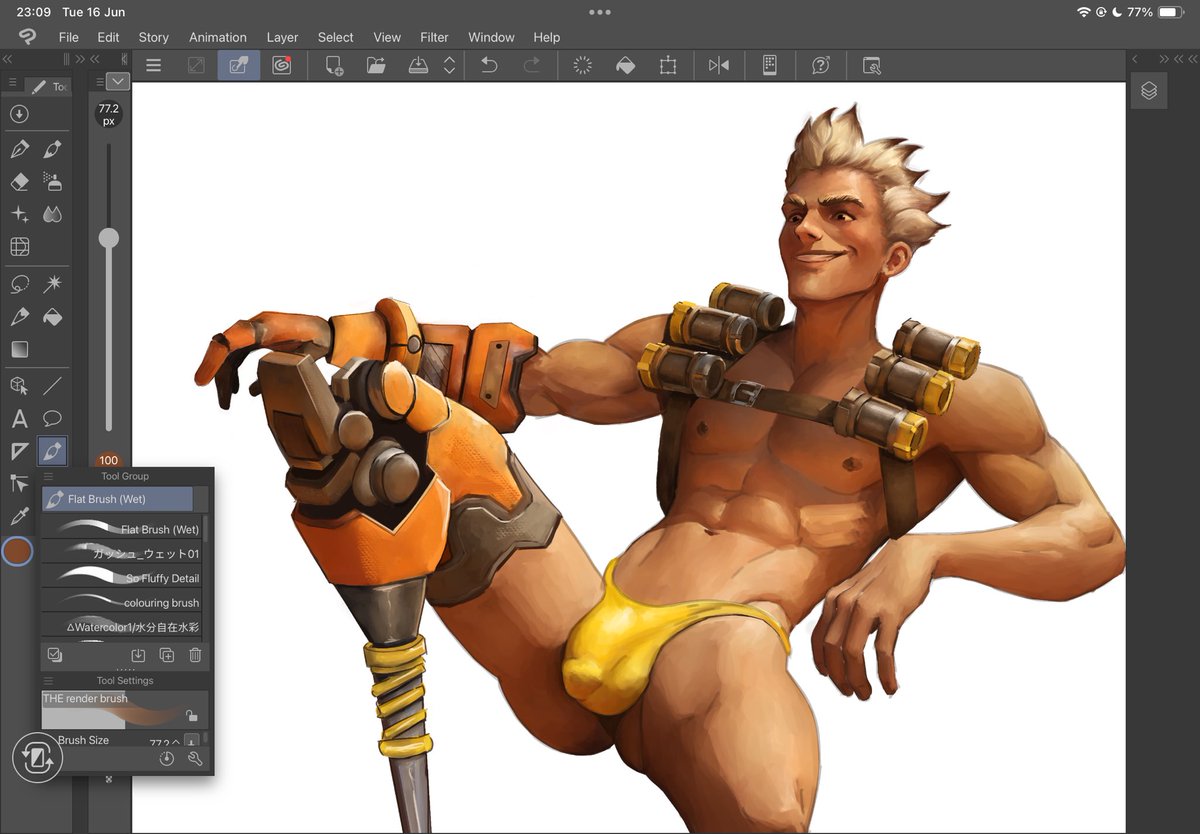Screen dimensions: 1200x834
Task: Select the straight Line figure tool
Action: coord(53,386)
